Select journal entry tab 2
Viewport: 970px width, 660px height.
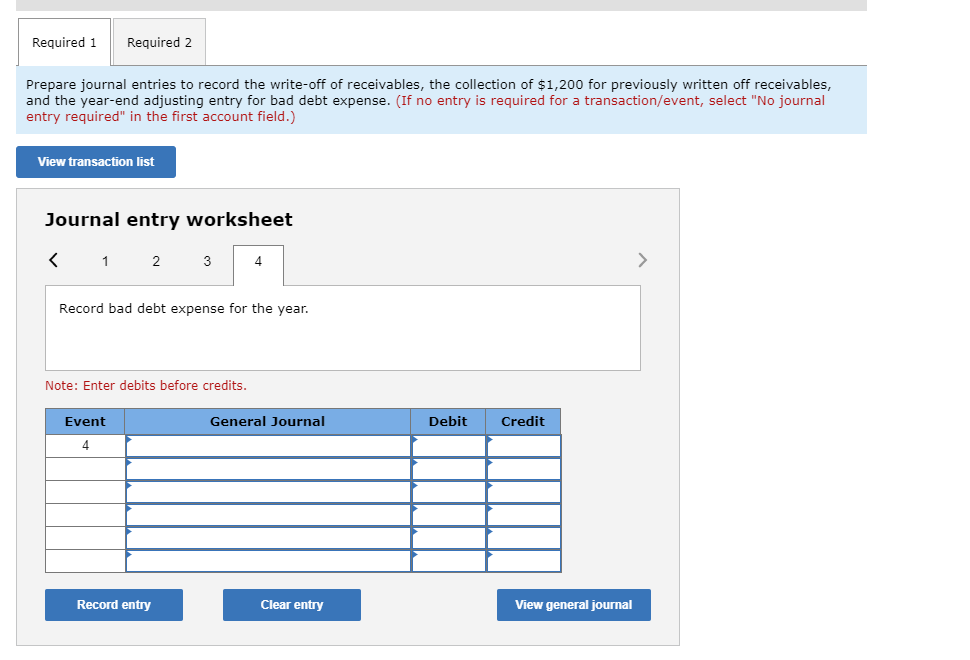click(x=156, y=261)
